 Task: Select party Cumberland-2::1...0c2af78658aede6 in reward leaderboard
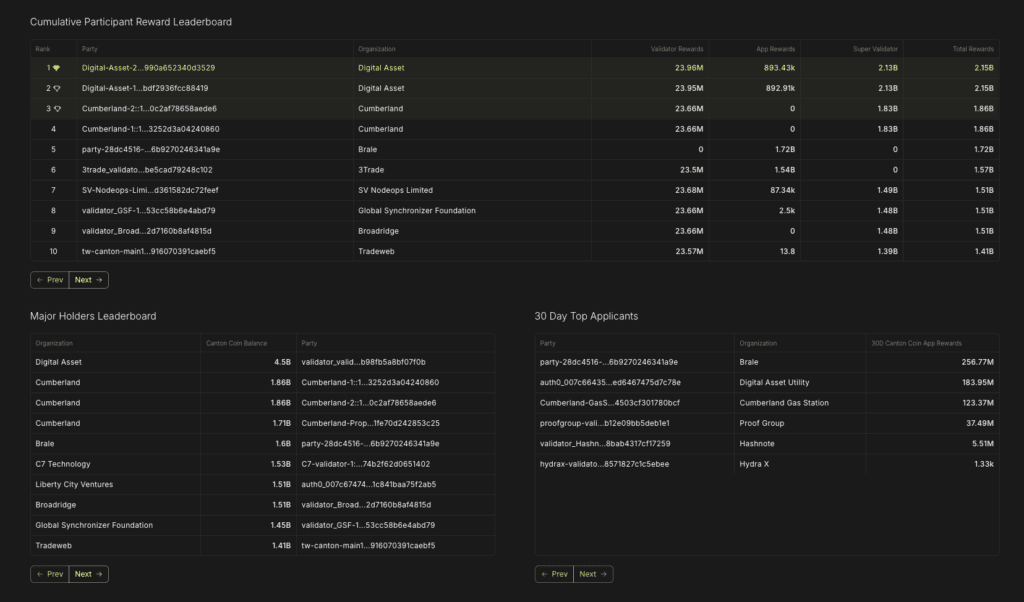[x=149, y=108]
